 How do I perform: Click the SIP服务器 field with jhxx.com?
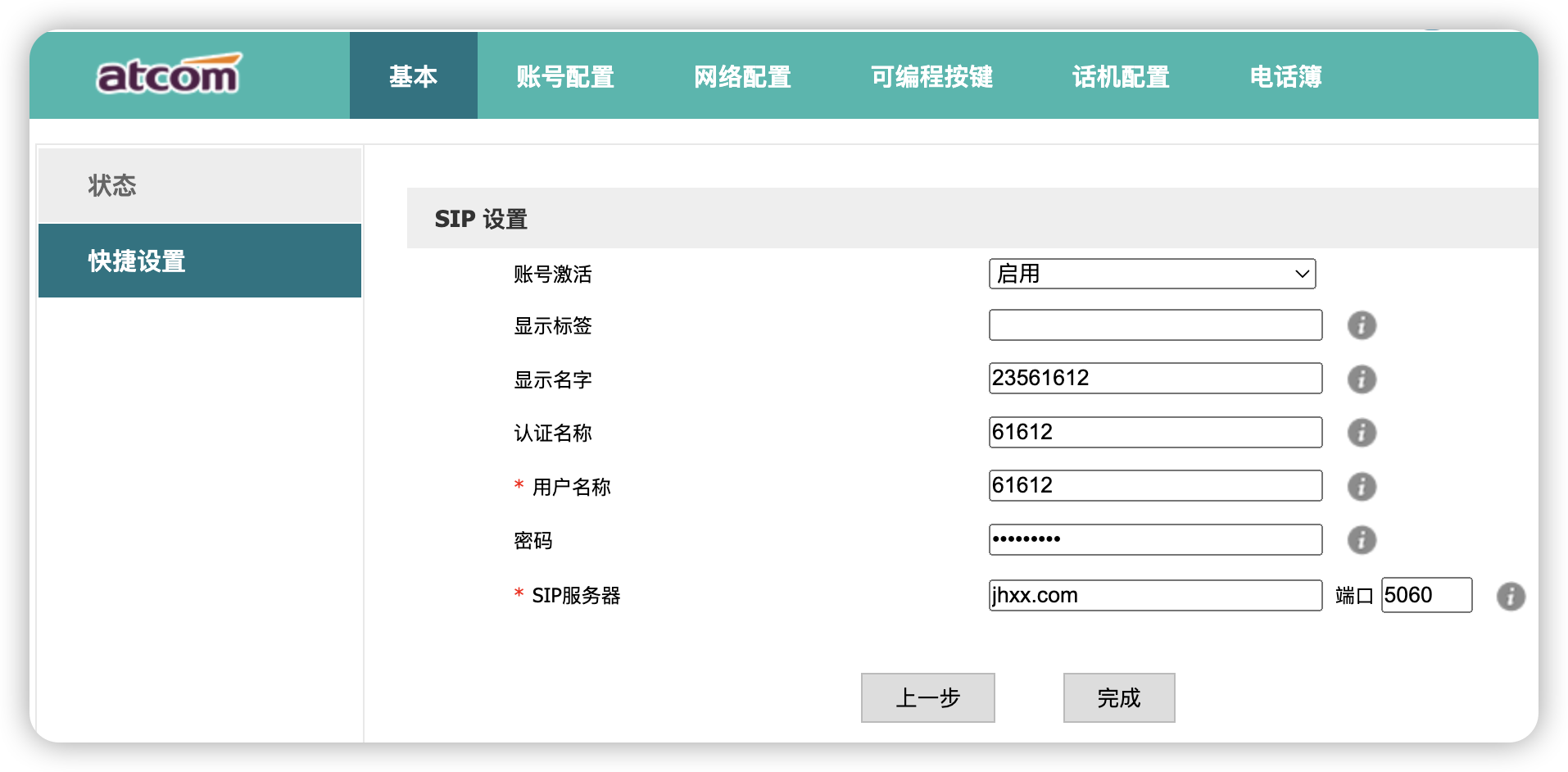(1155, 595)
